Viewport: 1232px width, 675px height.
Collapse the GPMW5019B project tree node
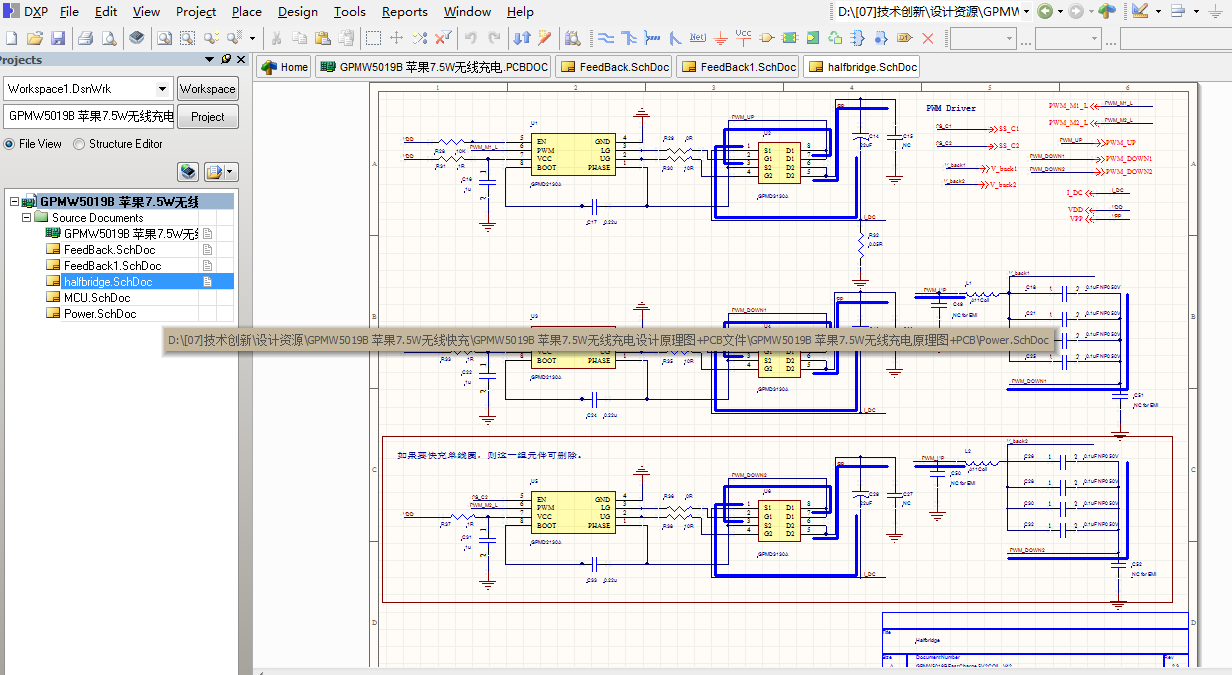coord(14,202)
